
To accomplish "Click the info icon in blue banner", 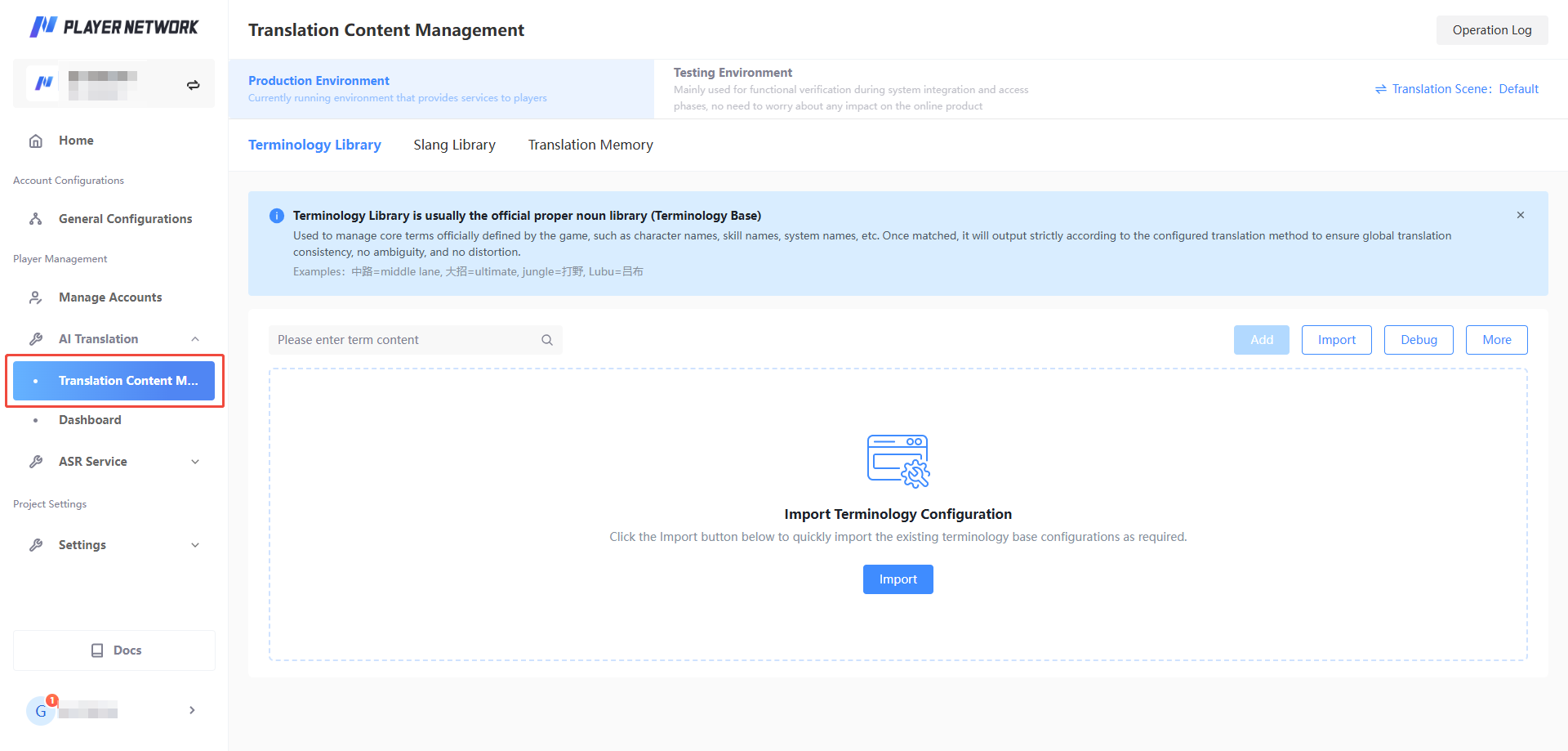I will [x=277, y=216].
